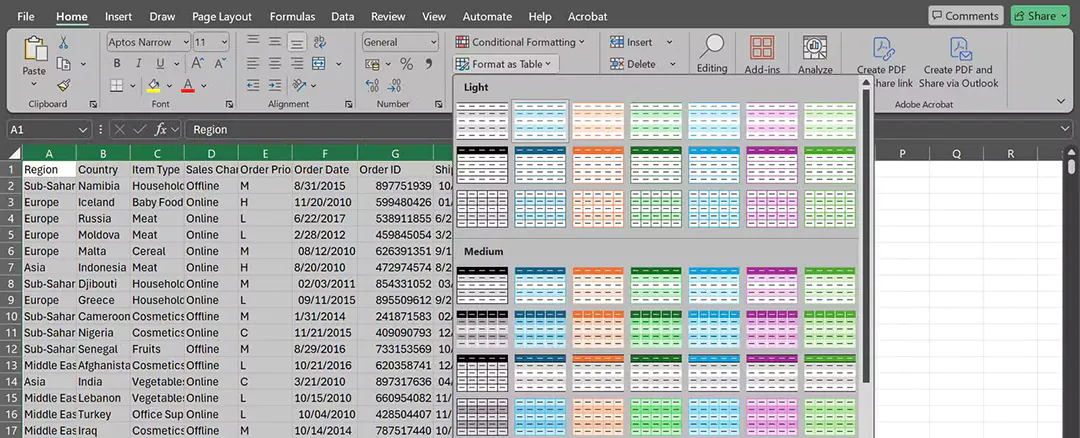Increase font size with the larger A icon
This screenshot has height=438, width=1080.
198,63
